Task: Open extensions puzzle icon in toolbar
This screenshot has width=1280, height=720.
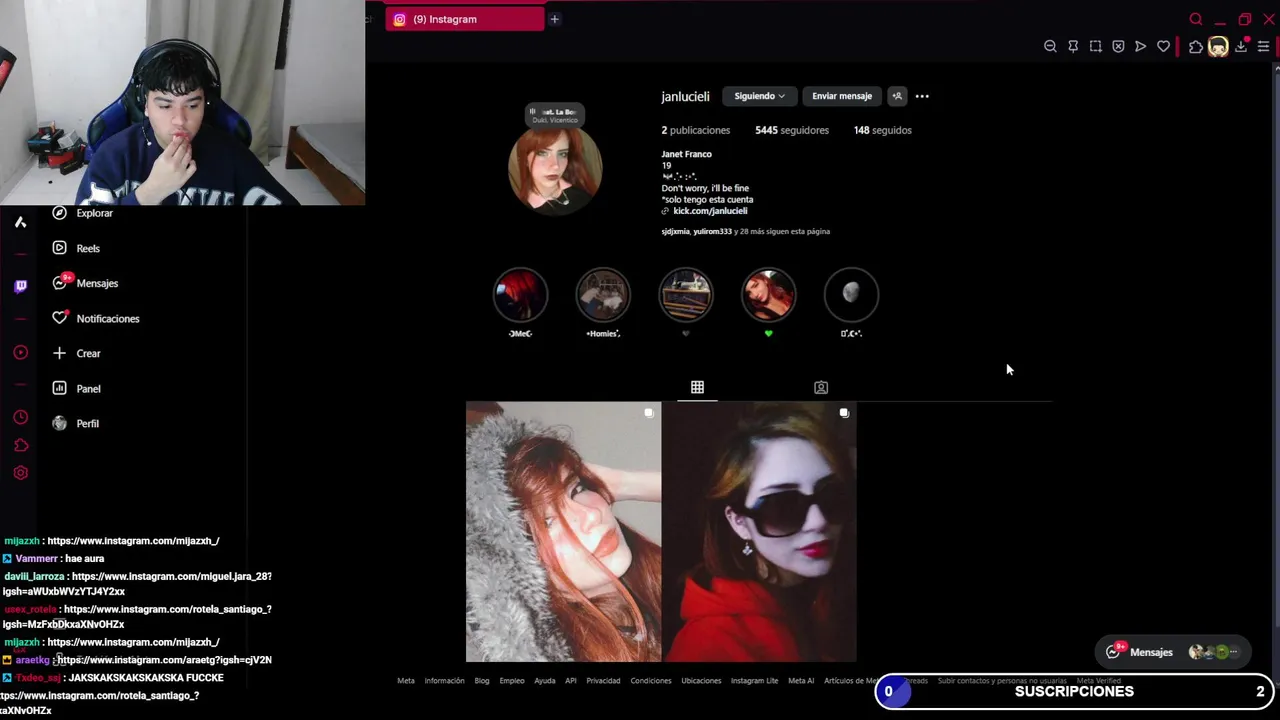Action: pos(1196,46)
